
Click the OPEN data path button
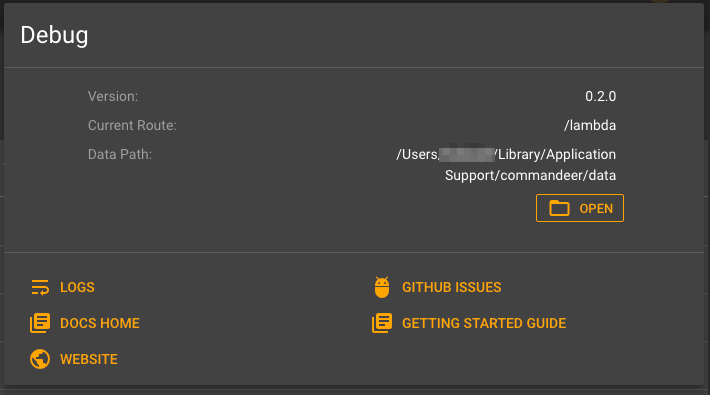(580, 208)
